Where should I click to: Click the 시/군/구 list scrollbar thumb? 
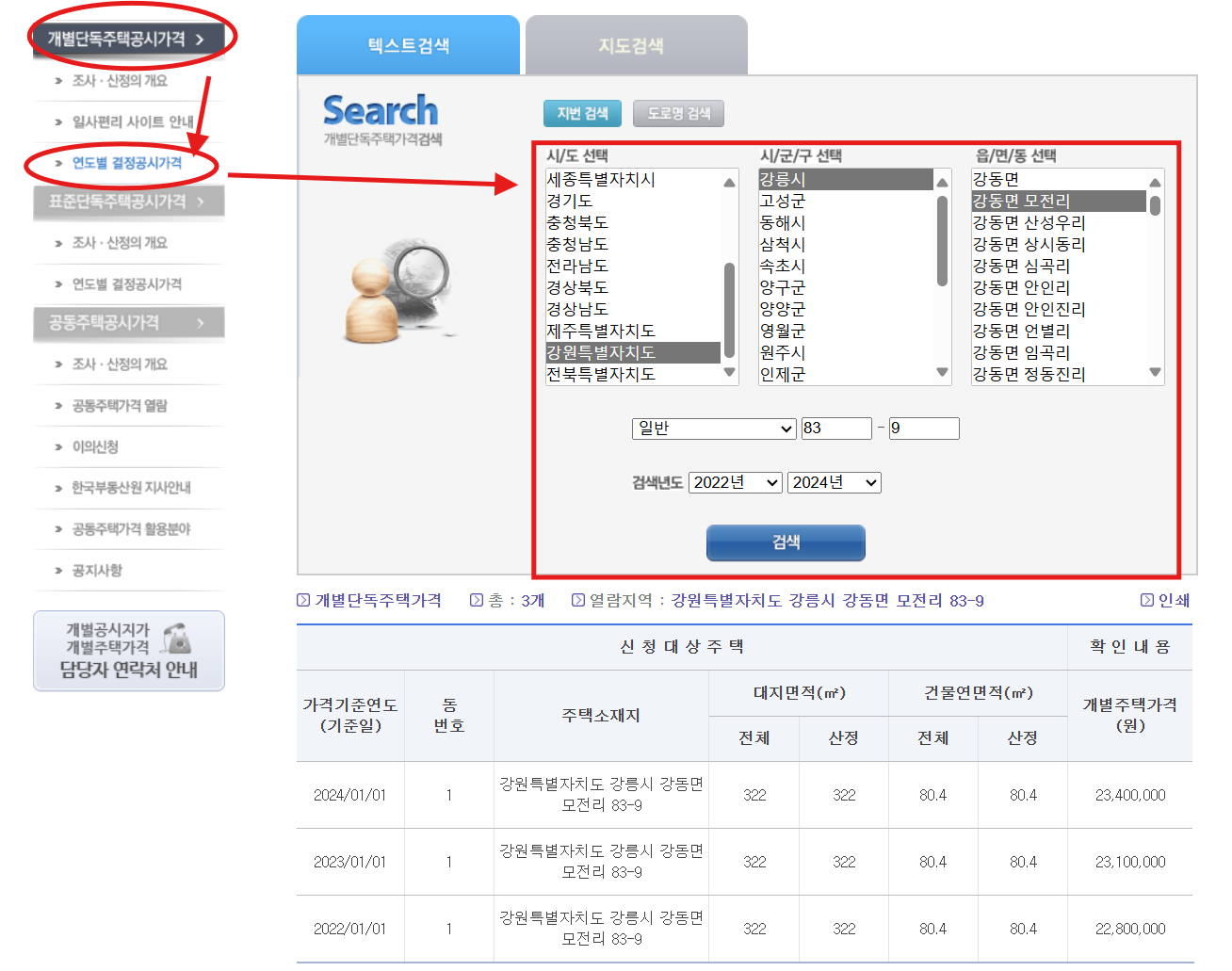[942, 240]
